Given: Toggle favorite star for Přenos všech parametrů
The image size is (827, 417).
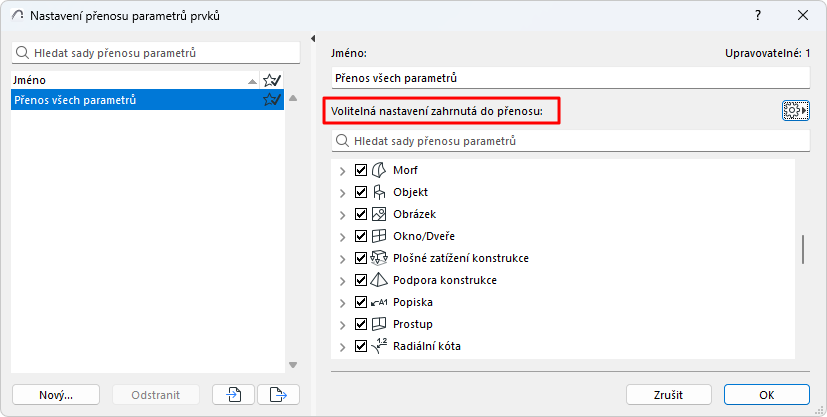Looking at the screenshot, I should tap(270, 100).
